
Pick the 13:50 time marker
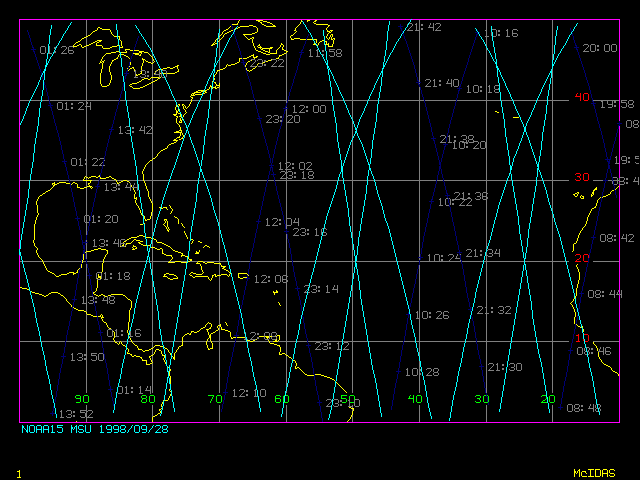click(87, 357)
